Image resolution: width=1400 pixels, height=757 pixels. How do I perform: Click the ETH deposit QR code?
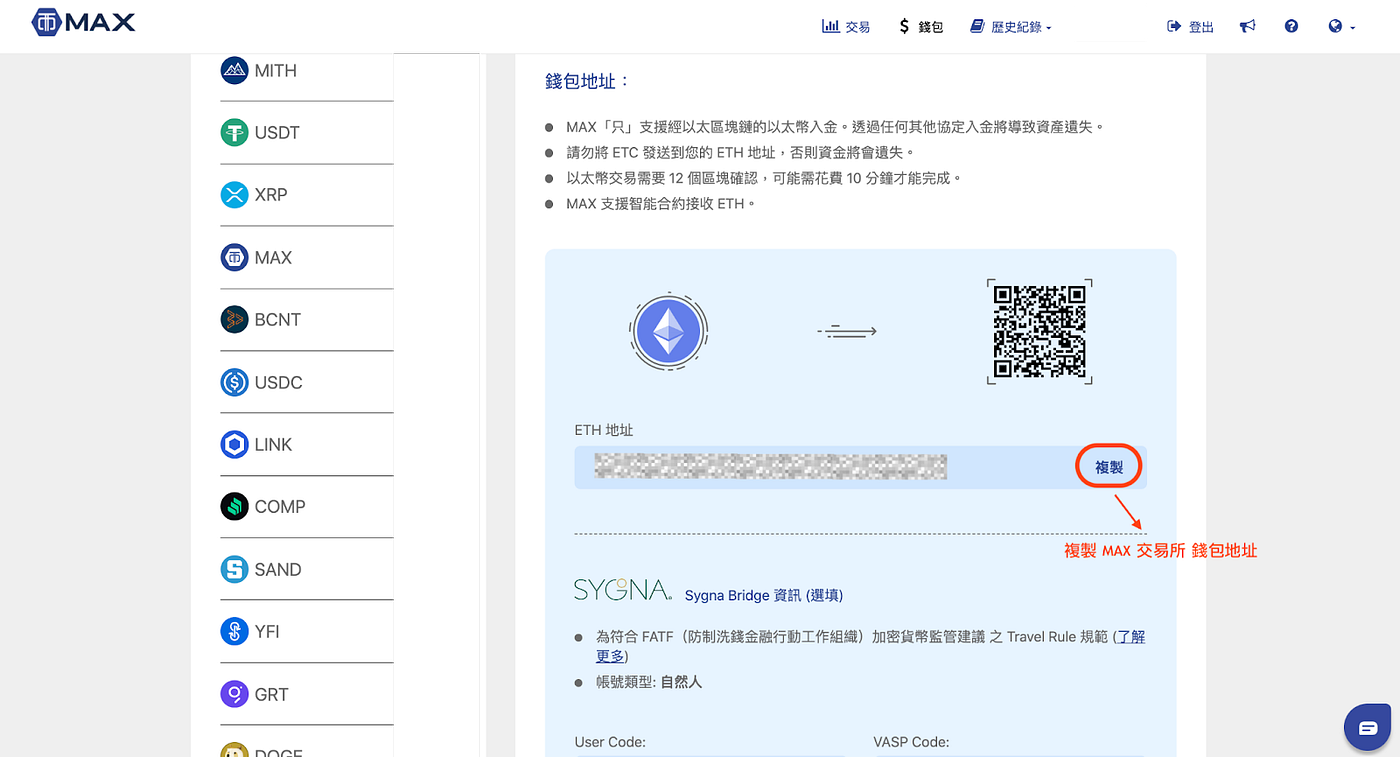(x=1039, y=330)
